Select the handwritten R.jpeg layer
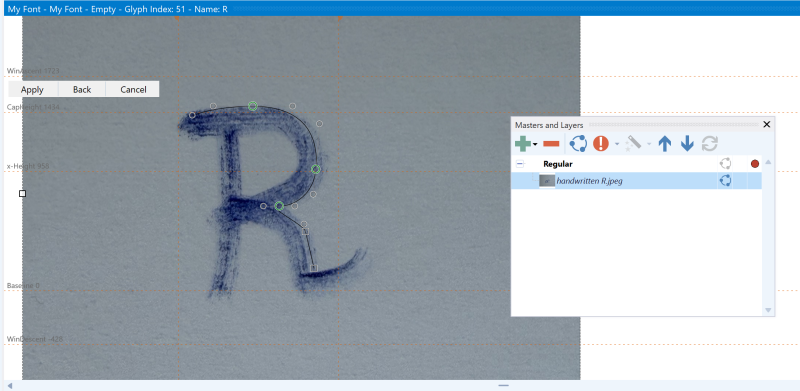800x391 pixels. click(636, 181)
